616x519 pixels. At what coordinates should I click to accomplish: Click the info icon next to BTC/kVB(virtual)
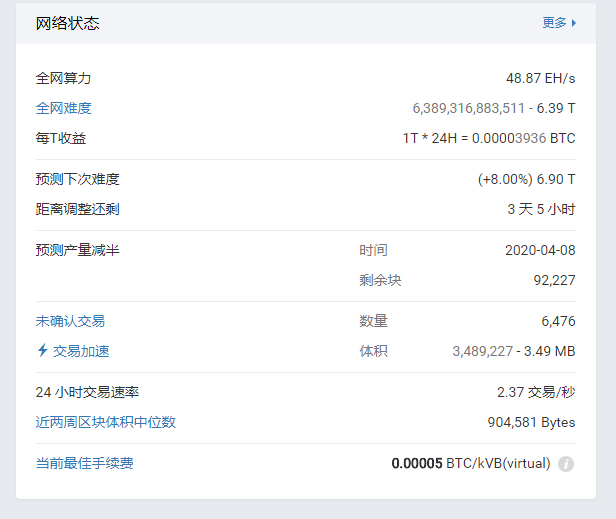click(x=566, y=464)
